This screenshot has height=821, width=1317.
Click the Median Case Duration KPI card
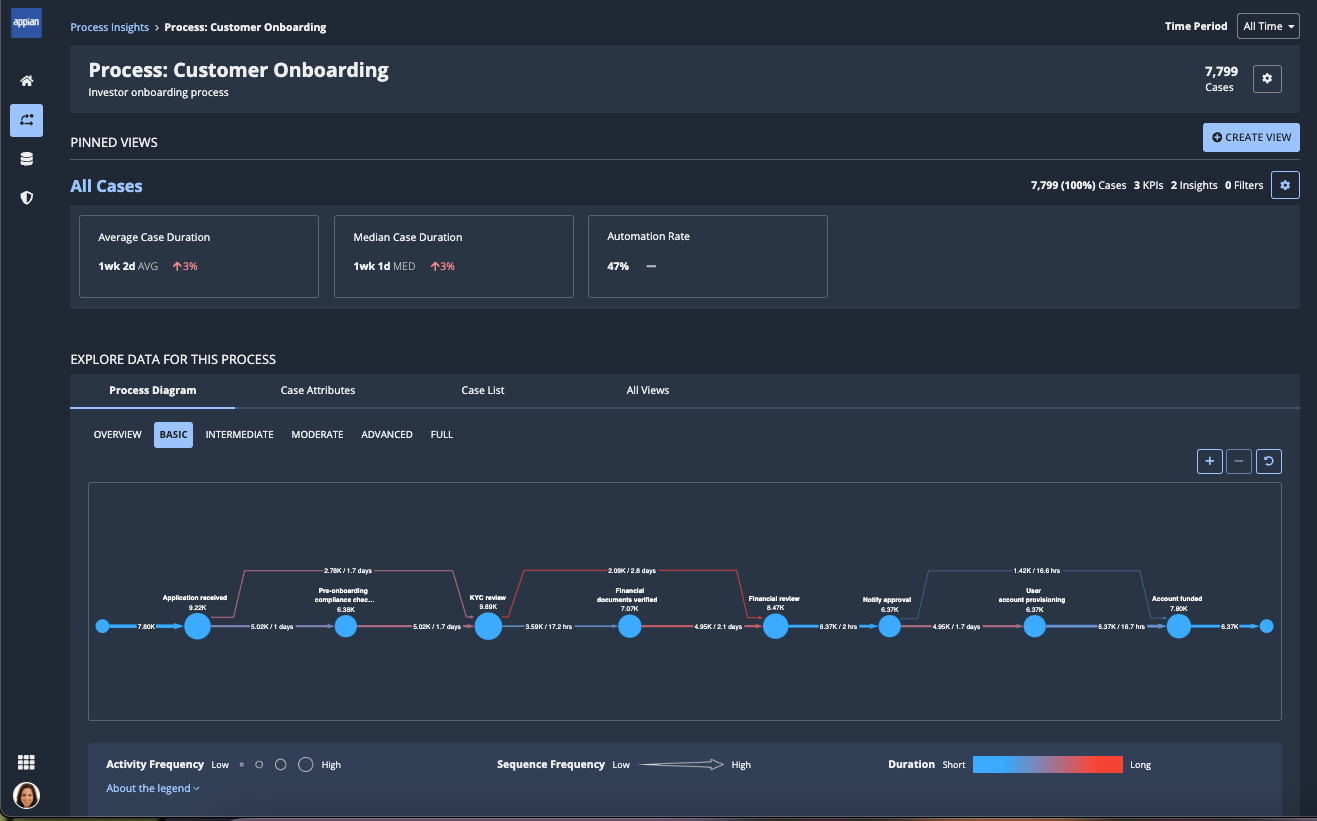pyautogui.click(x=454, y=256)
